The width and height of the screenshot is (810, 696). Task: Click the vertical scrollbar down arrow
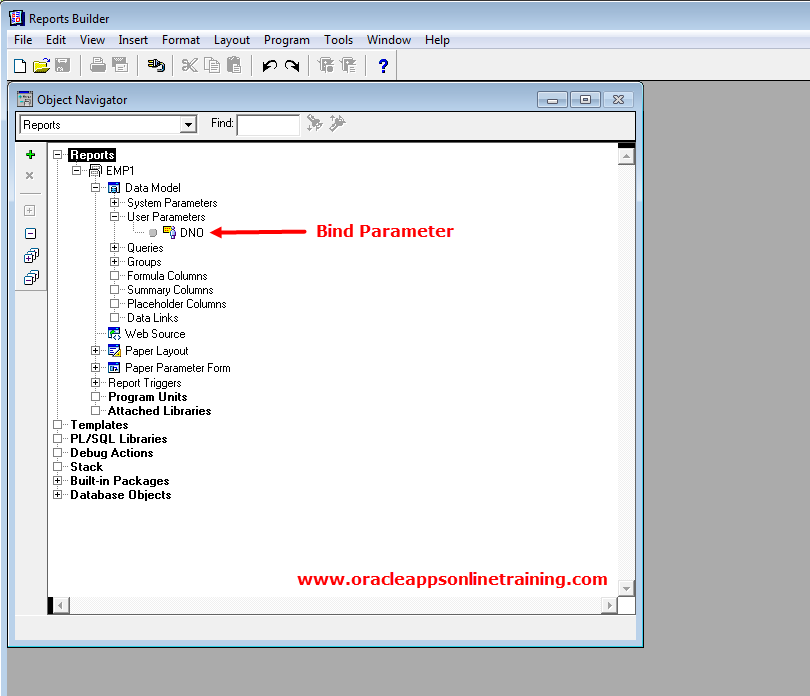(x=626, y=588)
